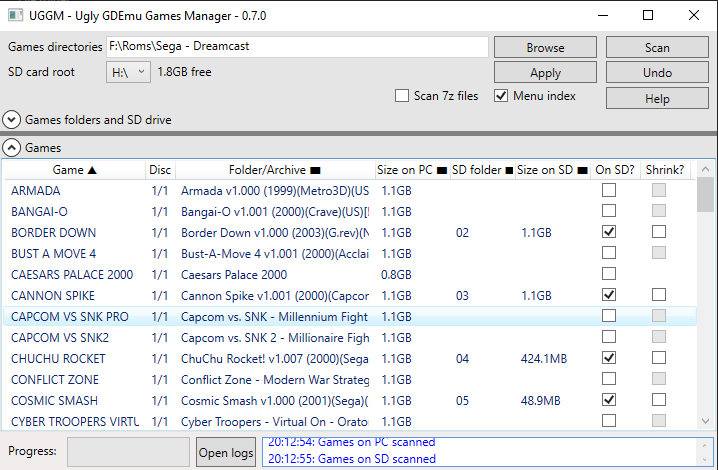Uncheck the Menu index checkbox
This screenshot has width=718, height=470.
(501, 96)
